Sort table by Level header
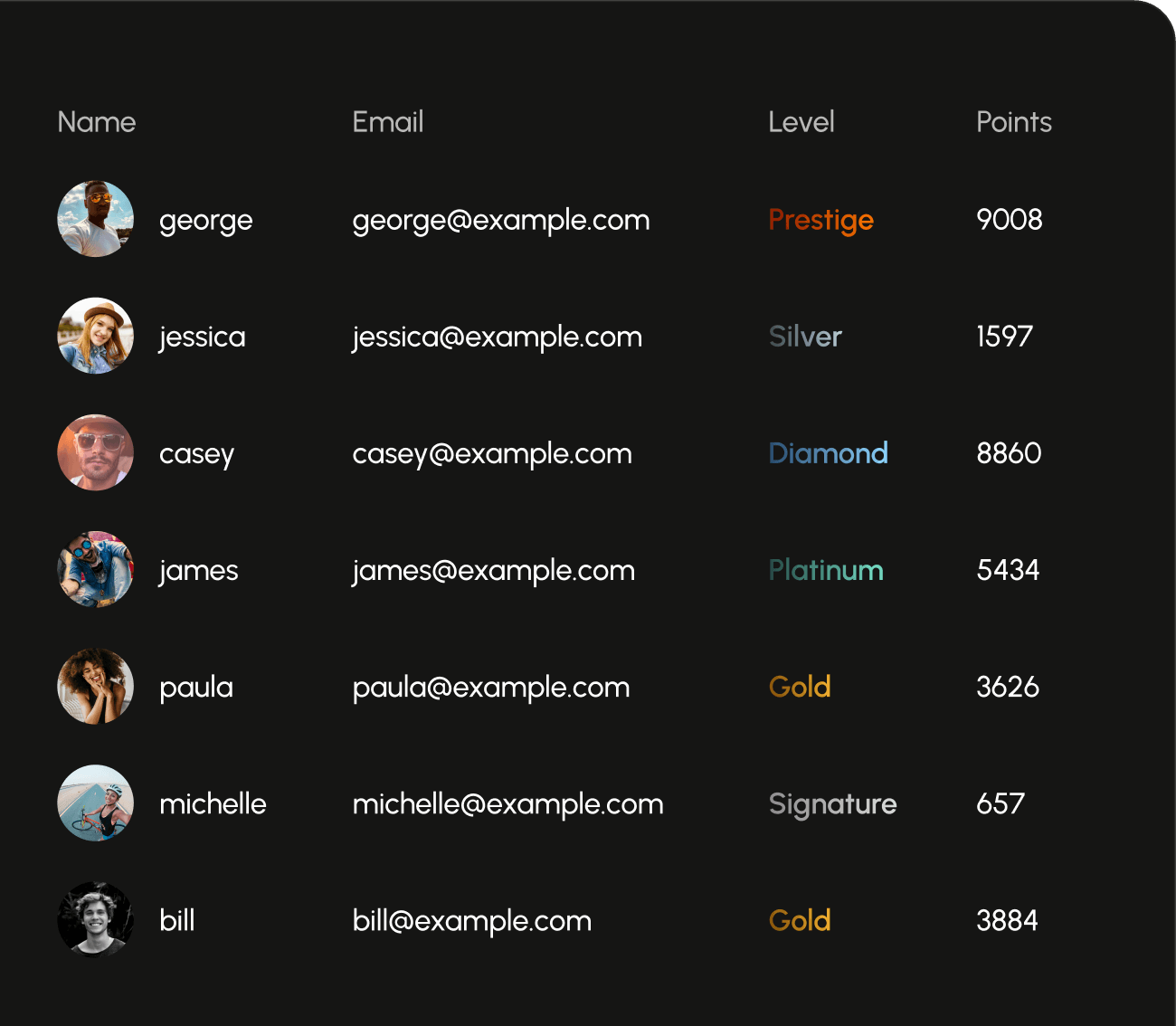The image size is (1176, 1026). [x=801, y=122]
